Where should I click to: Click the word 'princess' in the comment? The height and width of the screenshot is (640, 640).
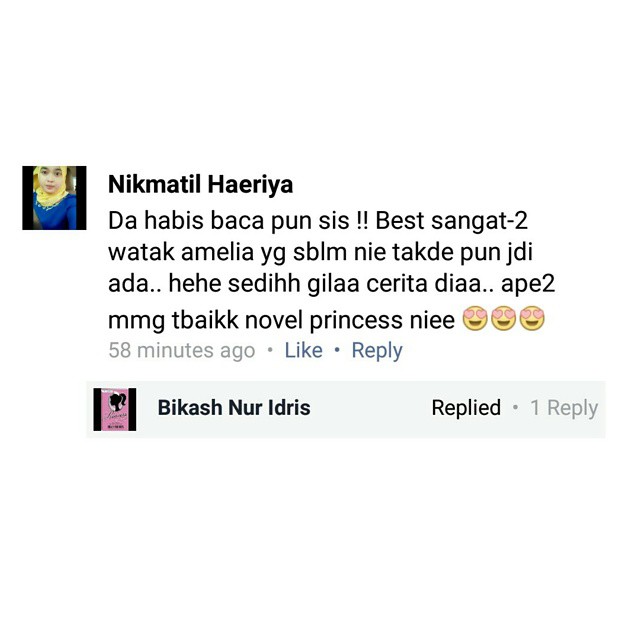click(356, 320)
